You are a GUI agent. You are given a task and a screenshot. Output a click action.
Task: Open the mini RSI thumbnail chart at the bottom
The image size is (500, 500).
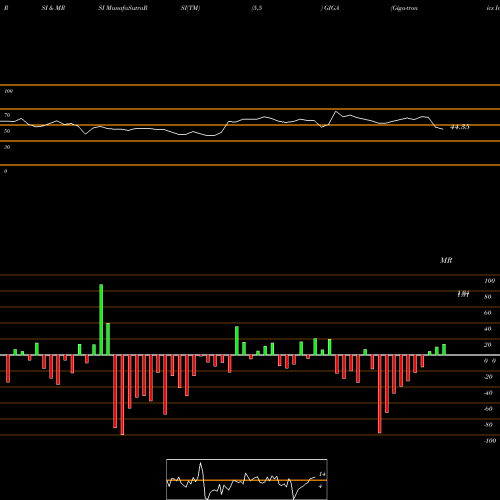pyautogui.click(x=247, y=479)
